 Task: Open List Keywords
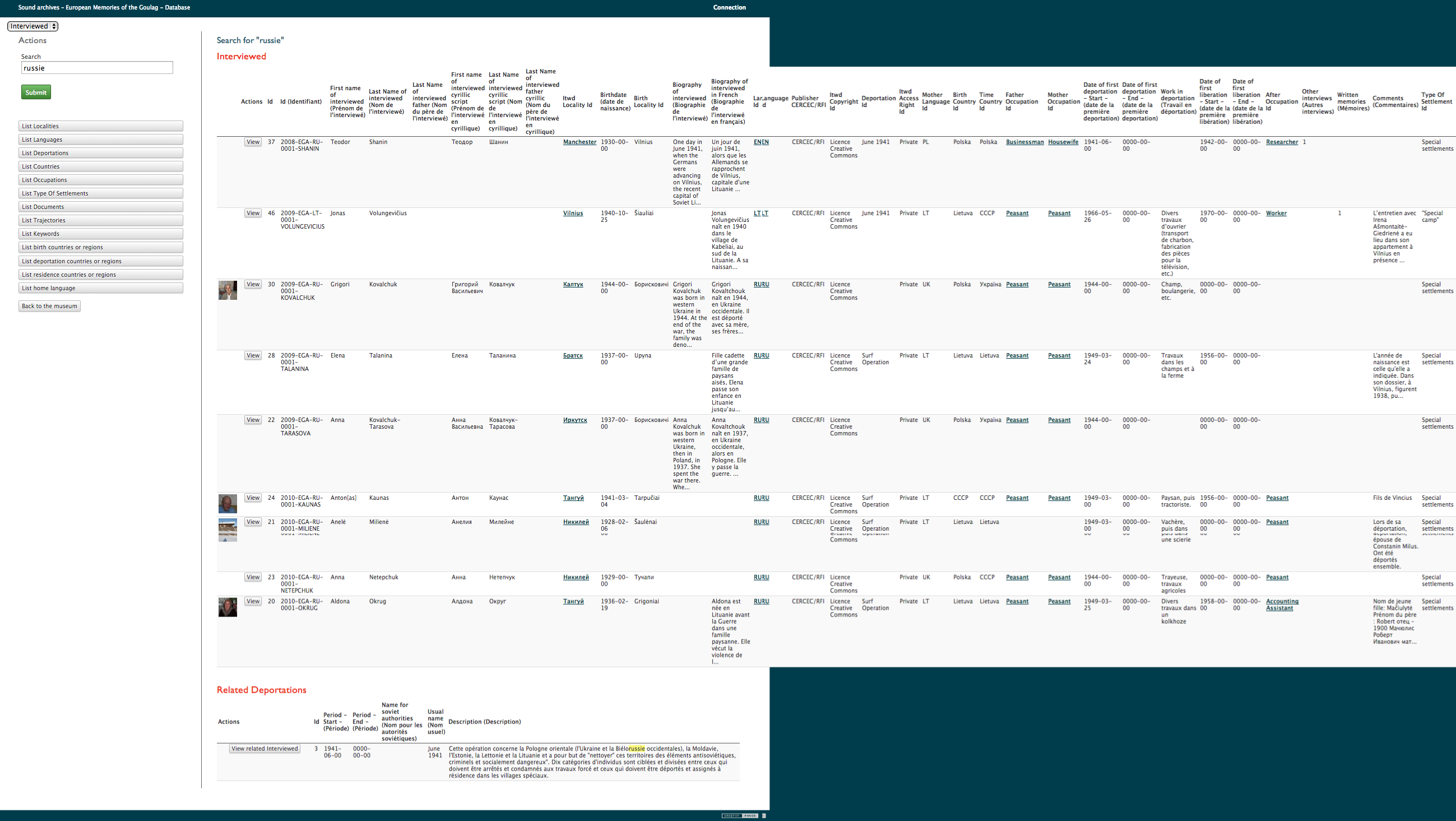(101, 234)
